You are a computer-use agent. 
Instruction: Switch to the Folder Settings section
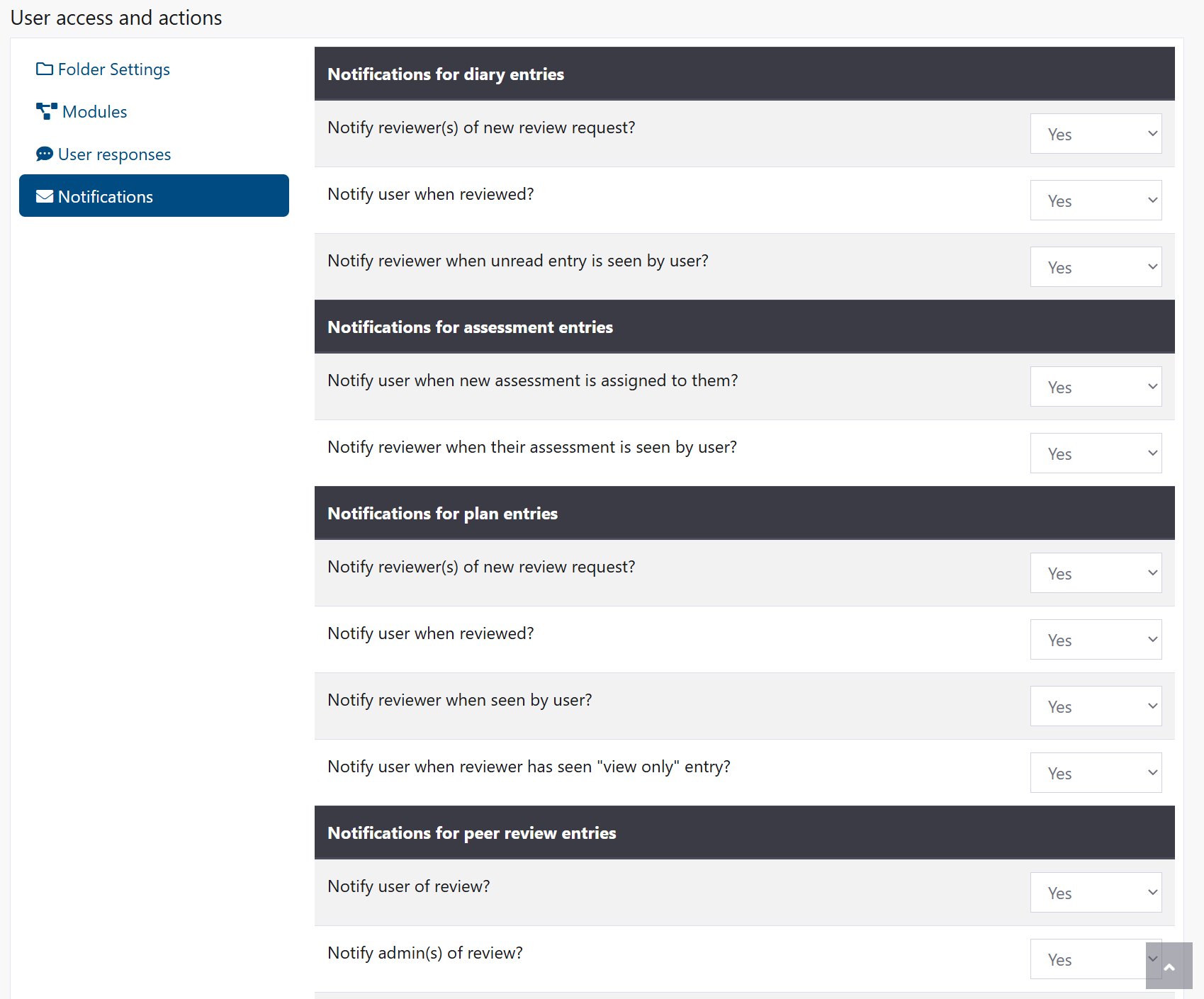point(113,69)
